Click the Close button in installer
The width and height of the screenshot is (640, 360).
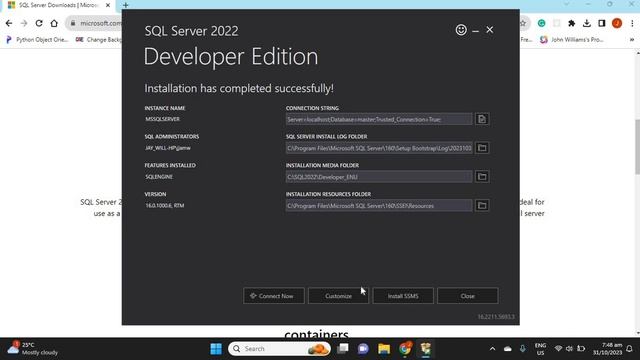(468, 296)
